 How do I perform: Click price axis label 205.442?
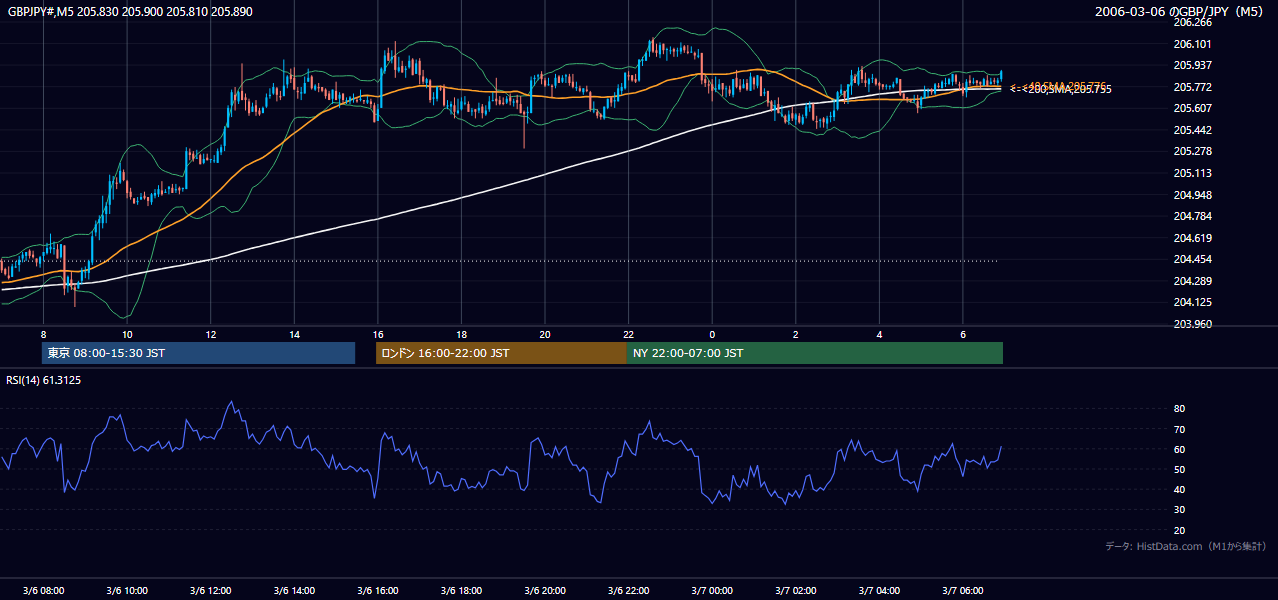pyautogui.click(x=1192, y=130)
